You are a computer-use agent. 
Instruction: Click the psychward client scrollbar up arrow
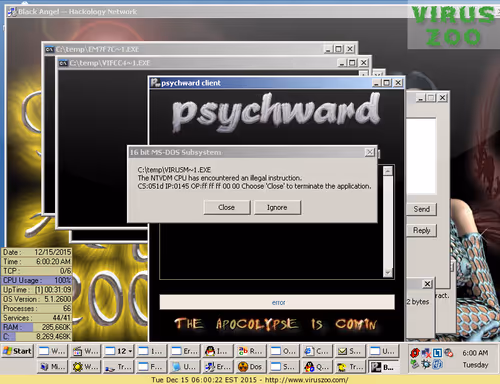(388, 171)
